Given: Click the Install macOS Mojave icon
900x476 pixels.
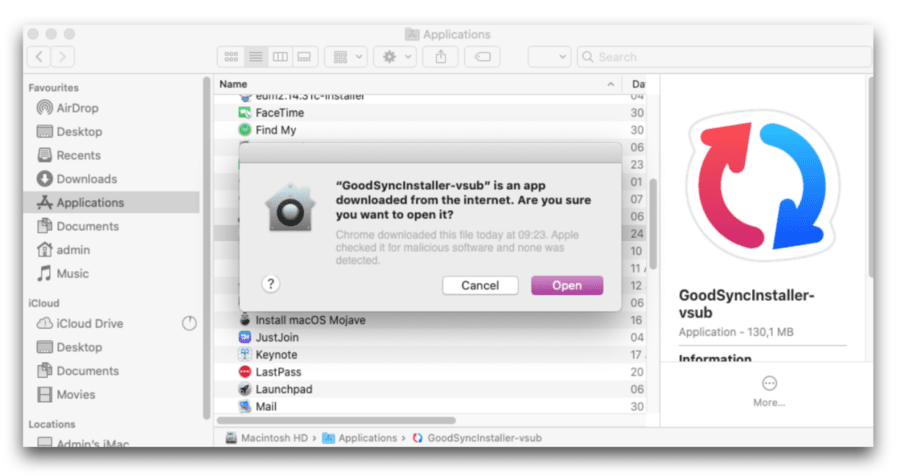Looking at the screenshot, I should tap(245, 319).
